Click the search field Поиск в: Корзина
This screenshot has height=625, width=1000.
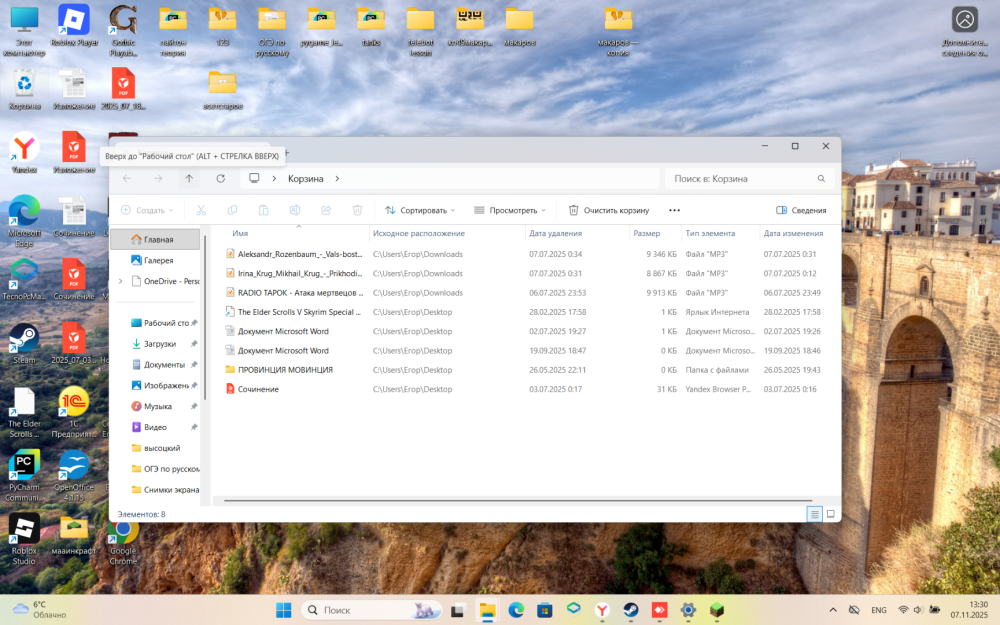[749, 179]
